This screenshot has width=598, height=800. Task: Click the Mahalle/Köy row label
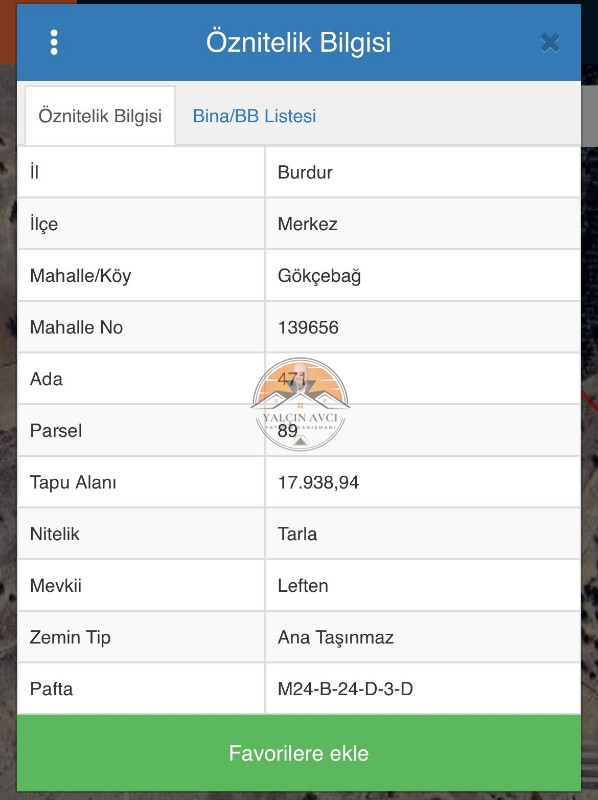pyautogui.click(x=80, y=276)
